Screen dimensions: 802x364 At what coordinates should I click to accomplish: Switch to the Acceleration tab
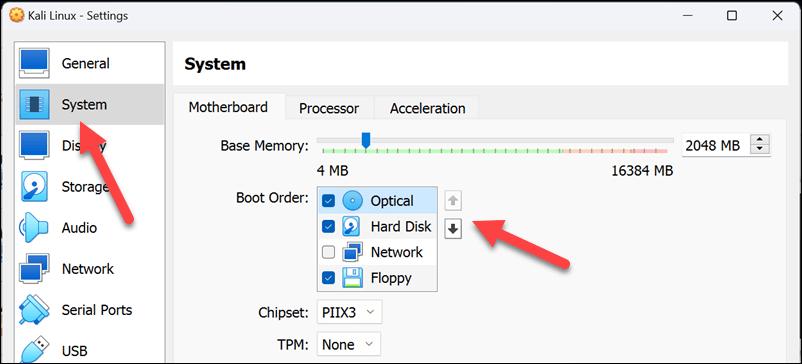[x=428, y=108]
